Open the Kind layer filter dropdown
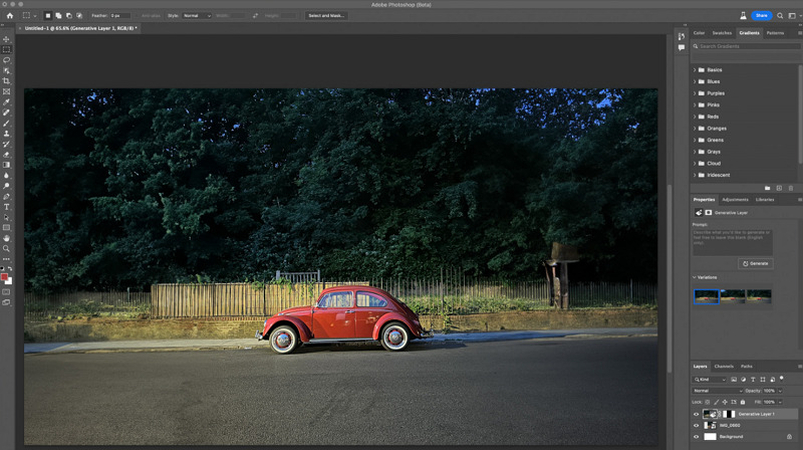The height and width of the screenshot is (450, 803). tap(710, 379)
